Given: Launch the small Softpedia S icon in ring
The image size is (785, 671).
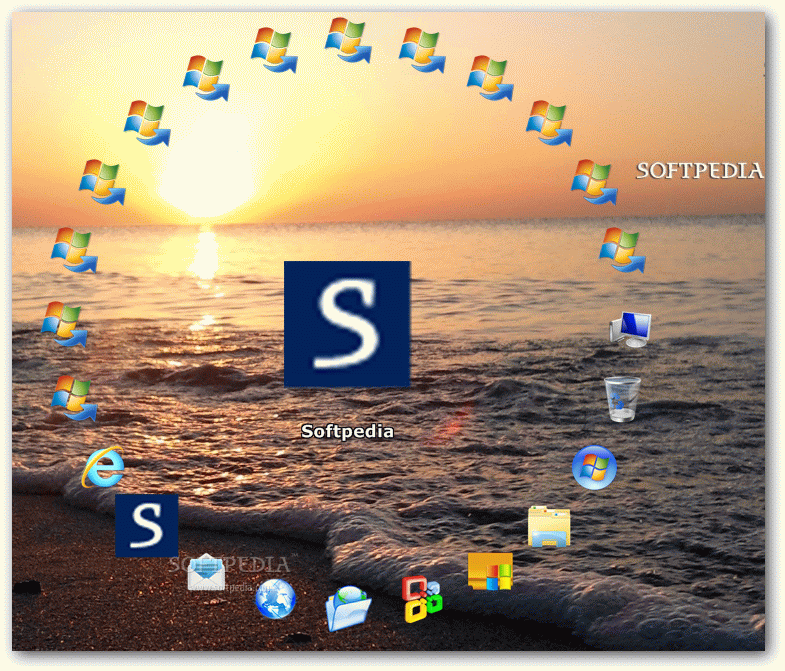Looking at the screenshot, I should pyautogui.click(x=147, y=525).
